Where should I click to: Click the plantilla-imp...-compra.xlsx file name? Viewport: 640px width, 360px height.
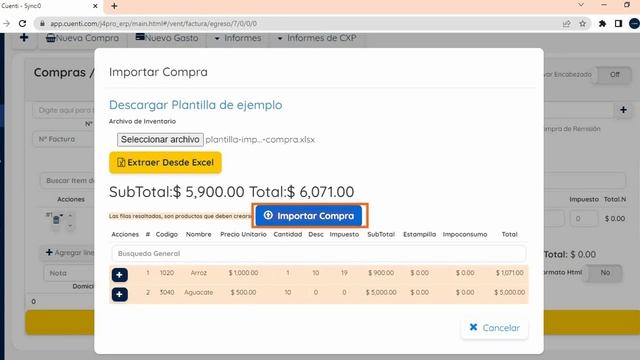(260, 140)
